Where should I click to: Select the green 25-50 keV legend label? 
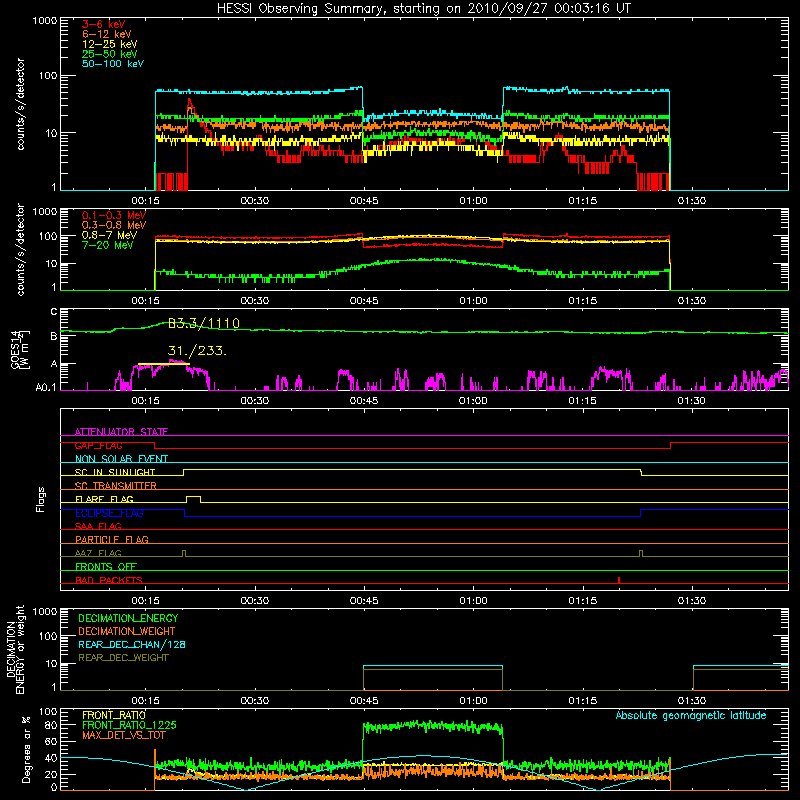pos(110,54)
